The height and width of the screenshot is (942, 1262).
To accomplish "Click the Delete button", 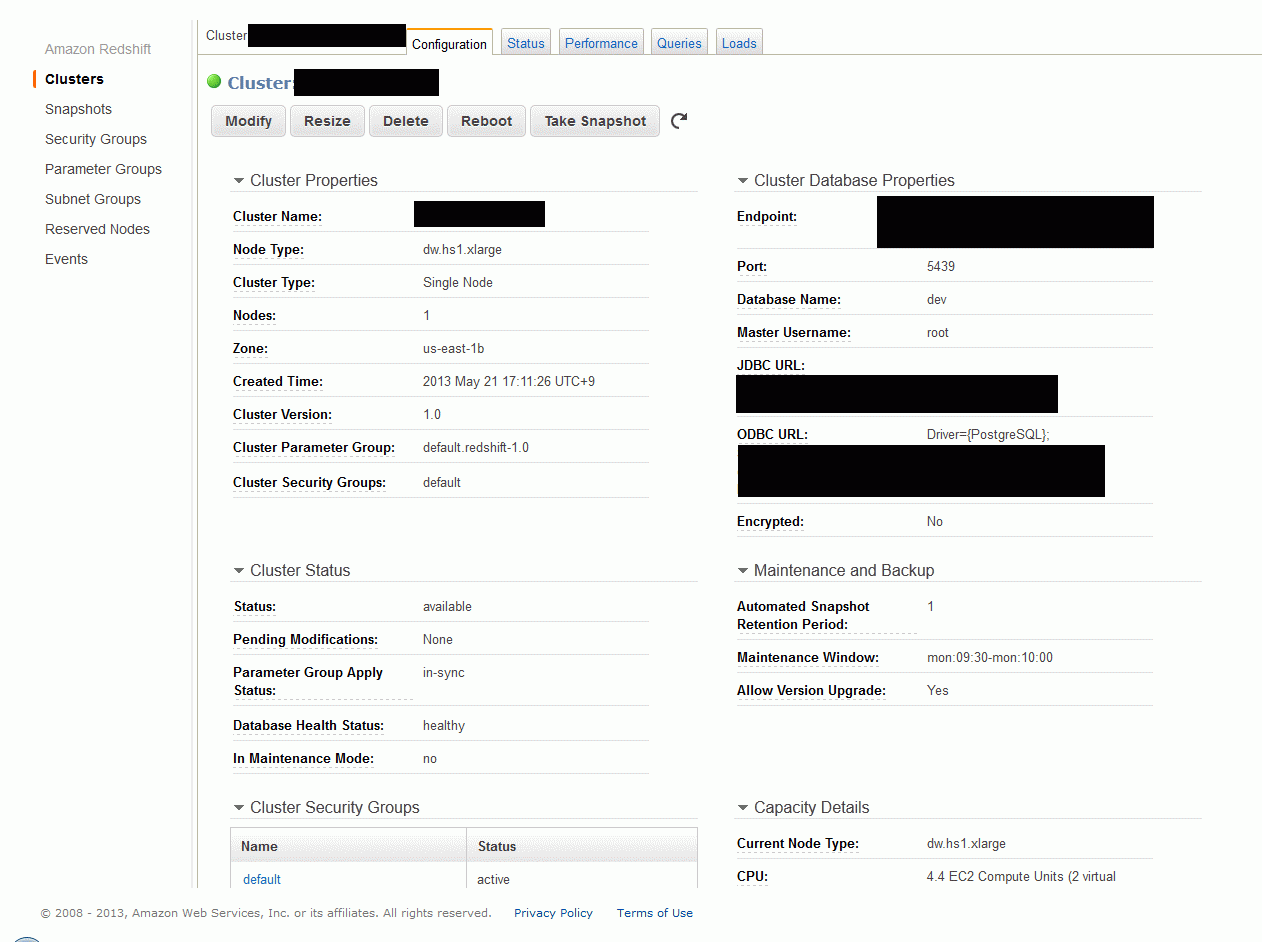I will pos(406,121).
